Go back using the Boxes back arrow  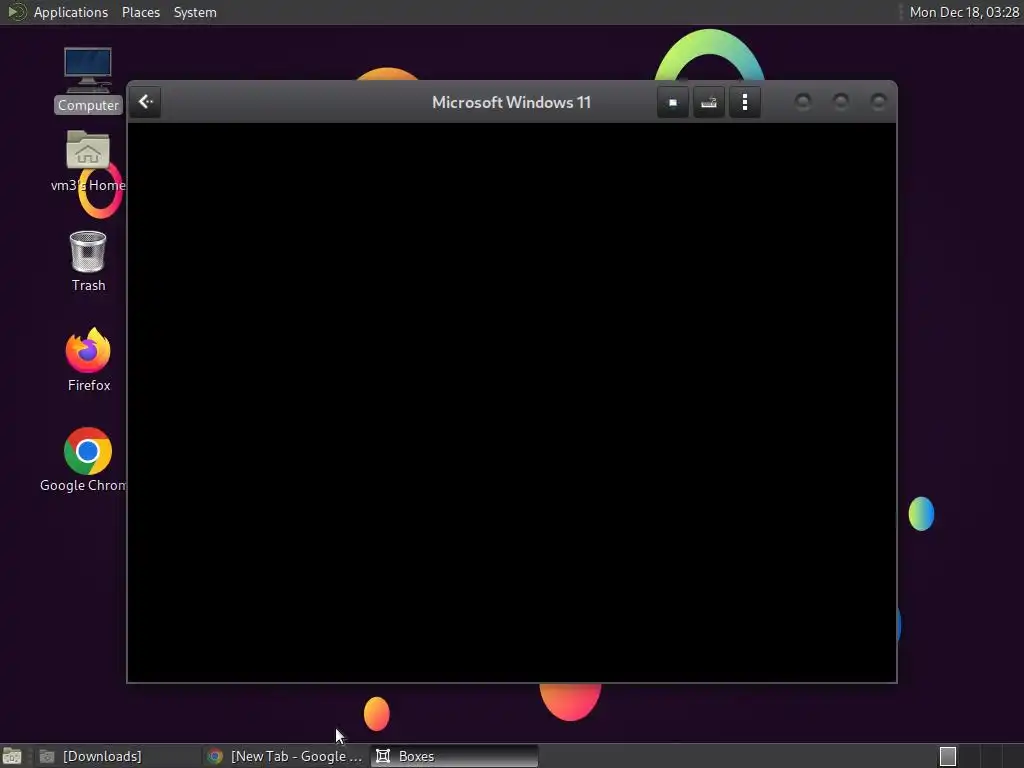coord(146,102)
